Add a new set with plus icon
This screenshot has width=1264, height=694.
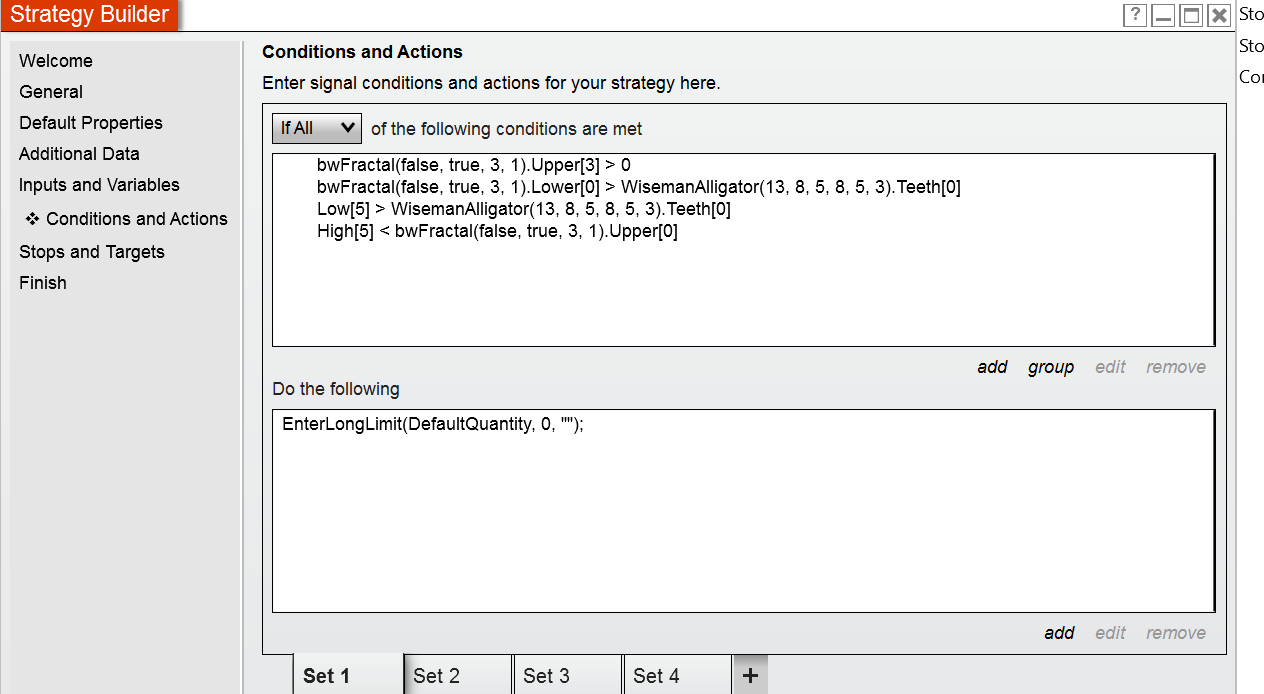click(750, 676)
